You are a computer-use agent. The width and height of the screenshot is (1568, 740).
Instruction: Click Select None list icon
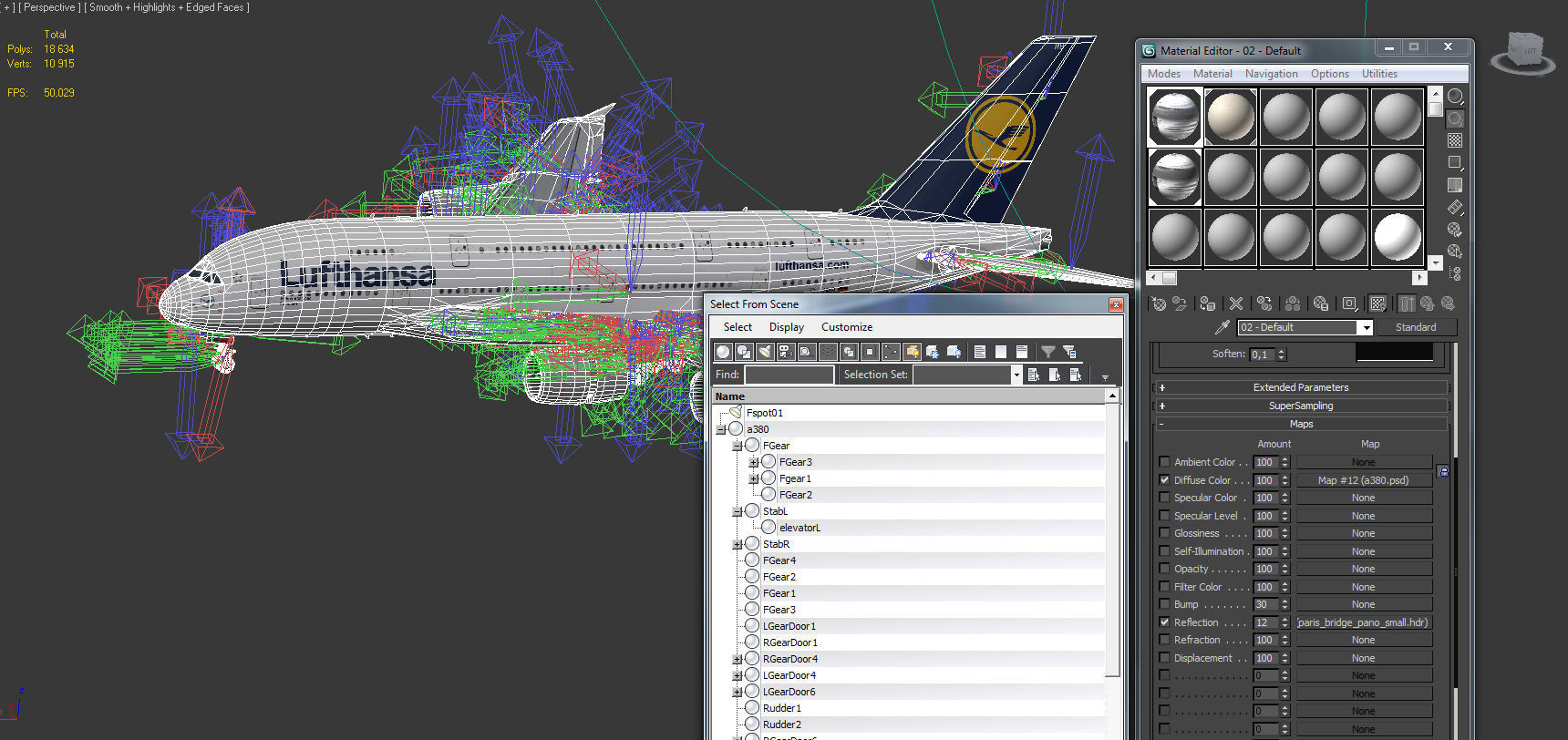[x=1001, y=352]
